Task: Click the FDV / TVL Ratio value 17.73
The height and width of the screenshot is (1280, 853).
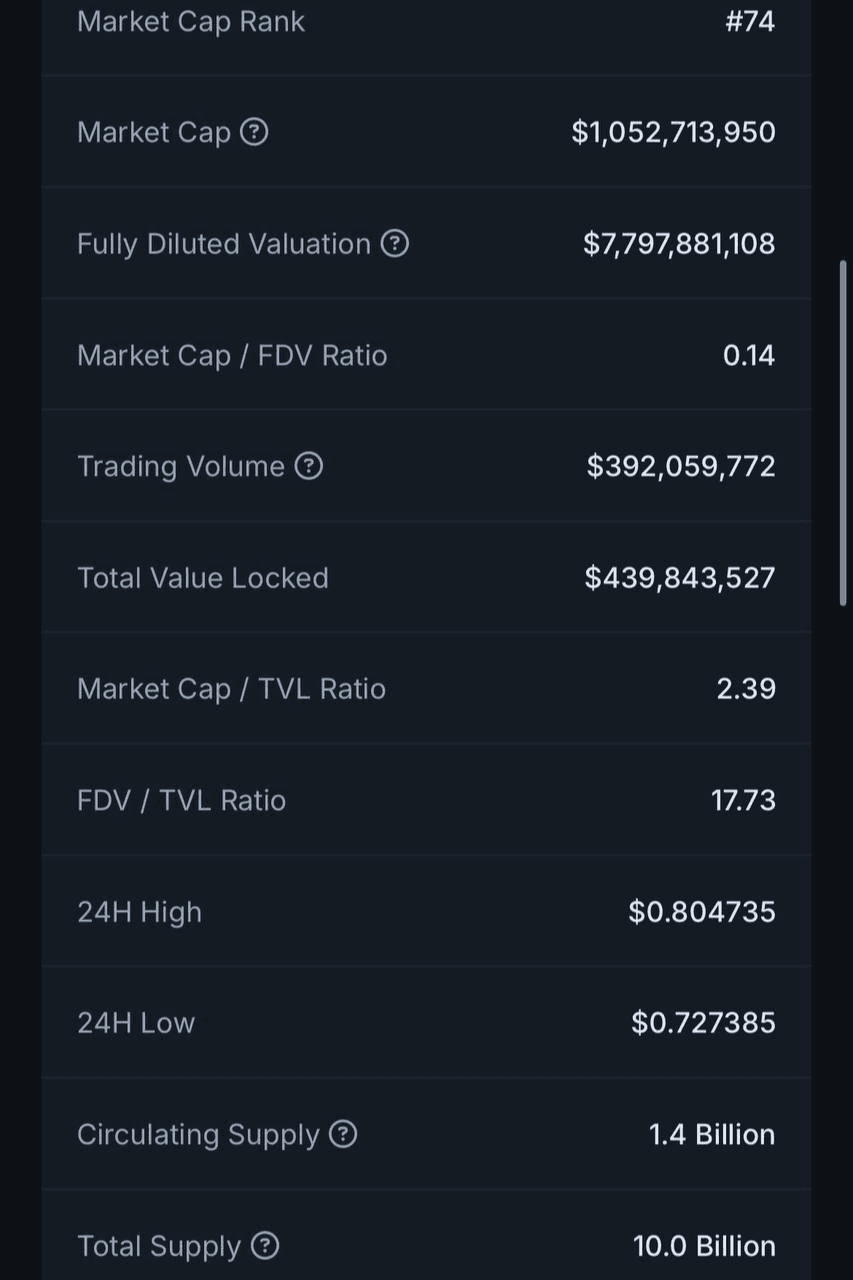Action: [743, 800]
